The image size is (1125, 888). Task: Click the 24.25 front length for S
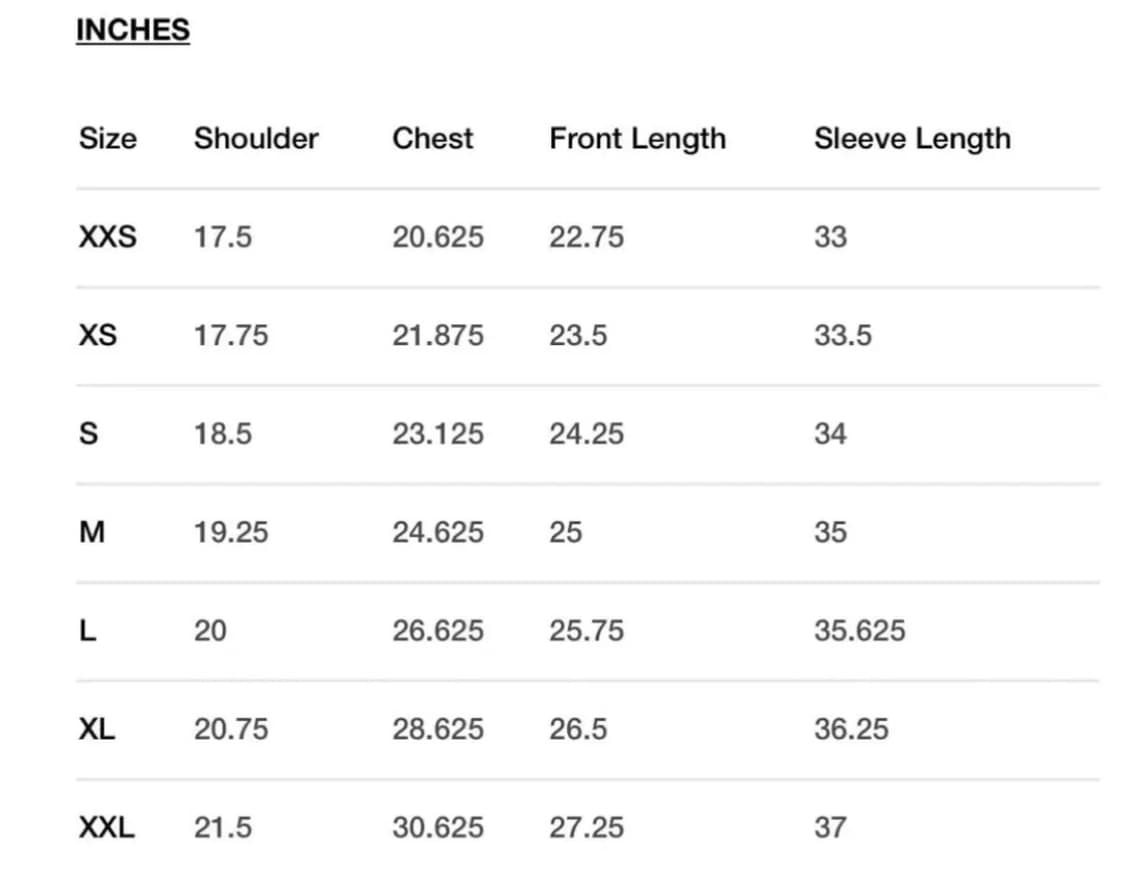pos(586,434)
